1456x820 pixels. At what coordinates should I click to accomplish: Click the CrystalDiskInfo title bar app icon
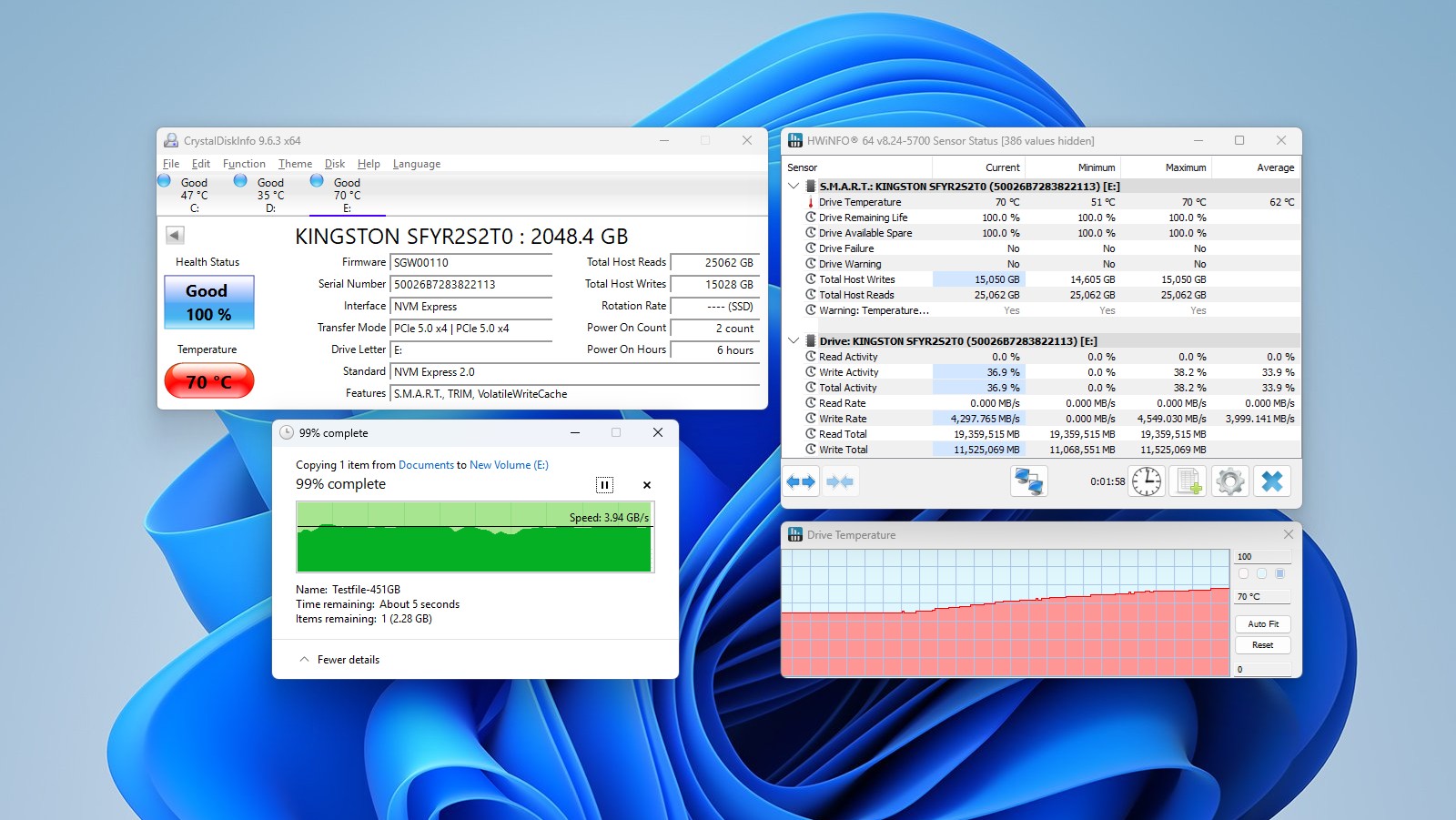(x=171, y=140)
